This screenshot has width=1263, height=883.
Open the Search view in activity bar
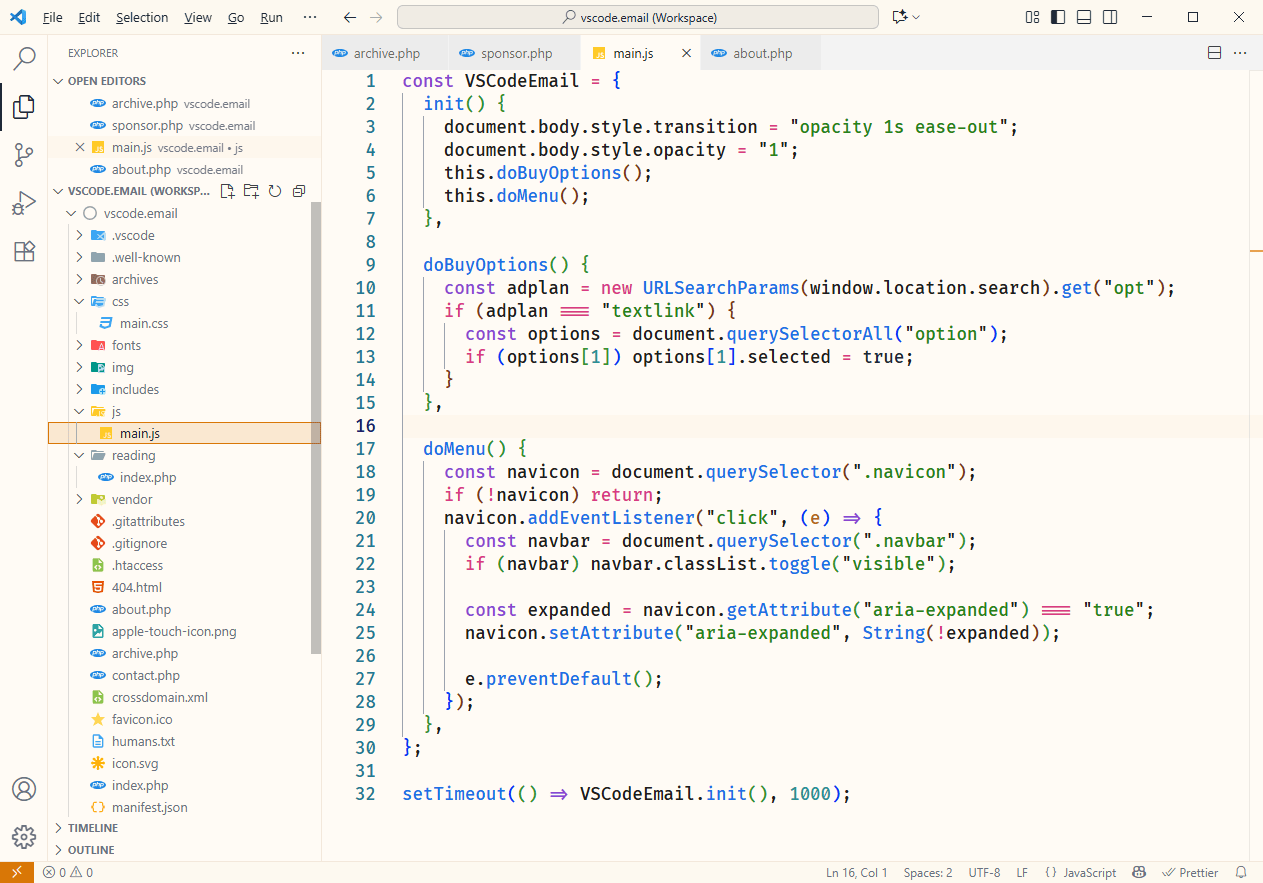(24, 59)
